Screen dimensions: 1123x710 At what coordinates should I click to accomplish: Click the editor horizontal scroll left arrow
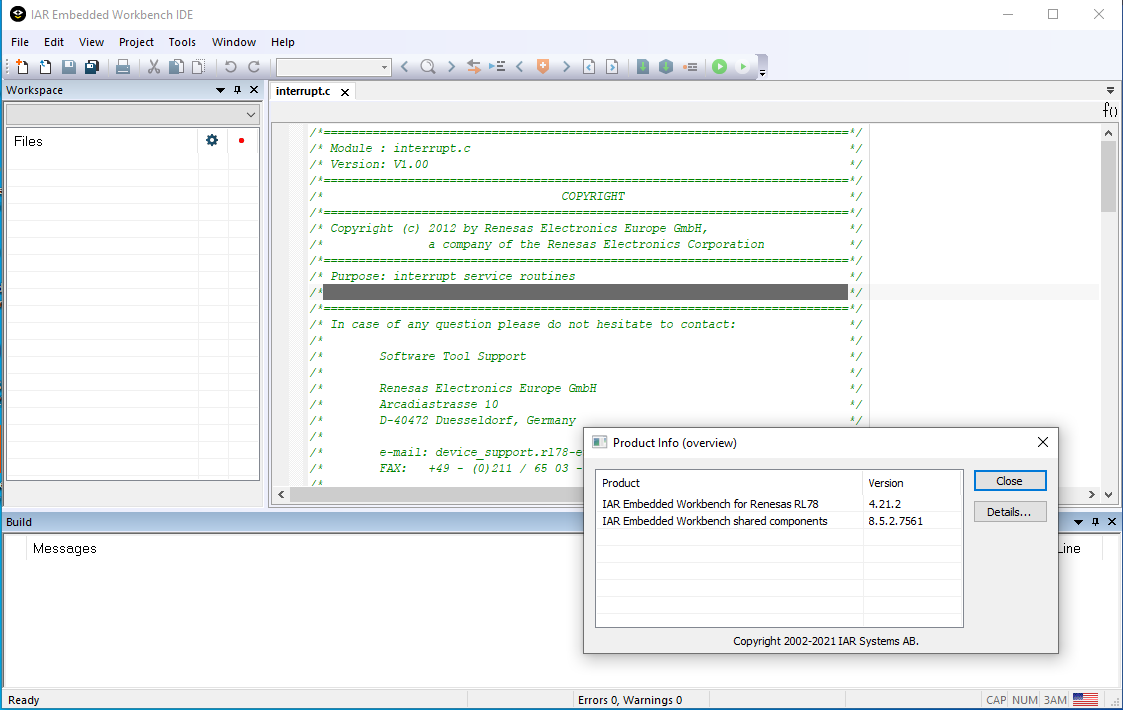281,494
